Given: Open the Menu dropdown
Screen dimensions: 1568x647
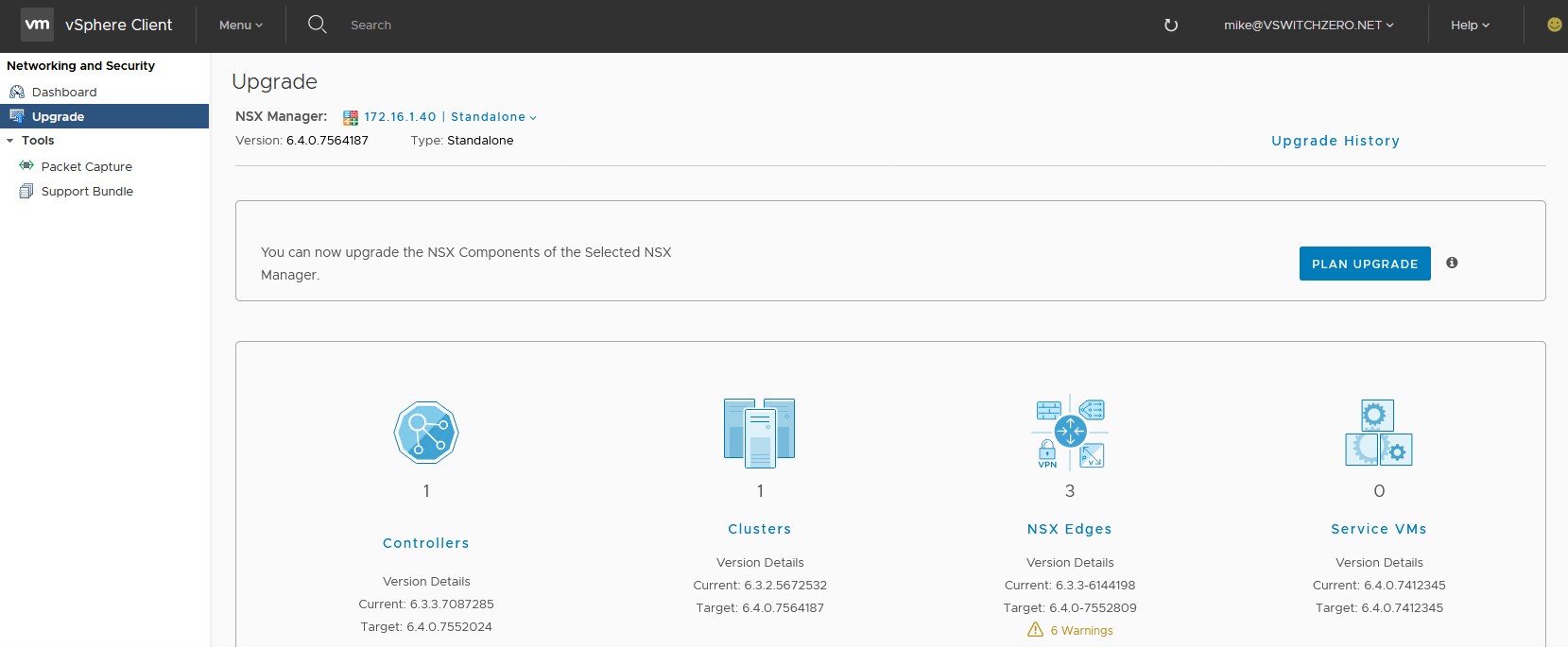Looking at the screenshot, I should [x=241, y=26].
